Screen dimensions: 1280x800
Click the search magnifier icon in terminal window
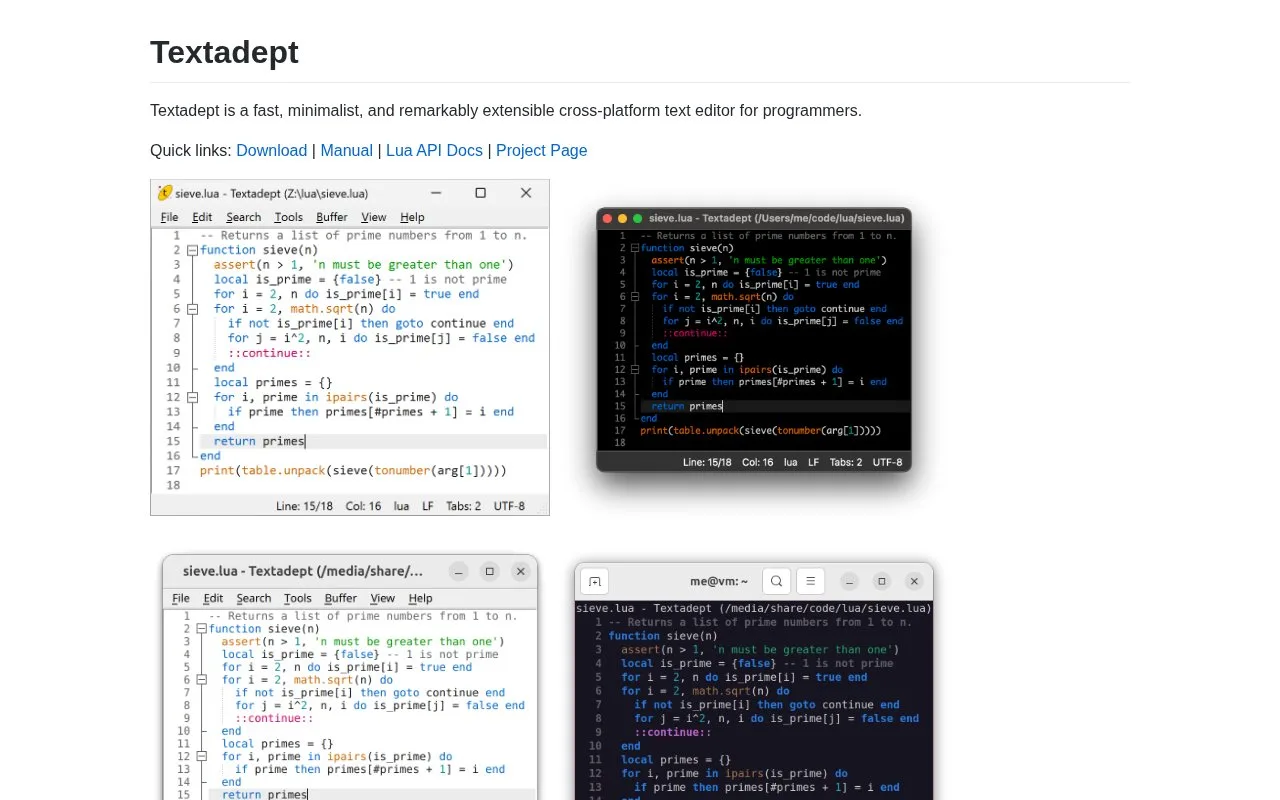776,581
